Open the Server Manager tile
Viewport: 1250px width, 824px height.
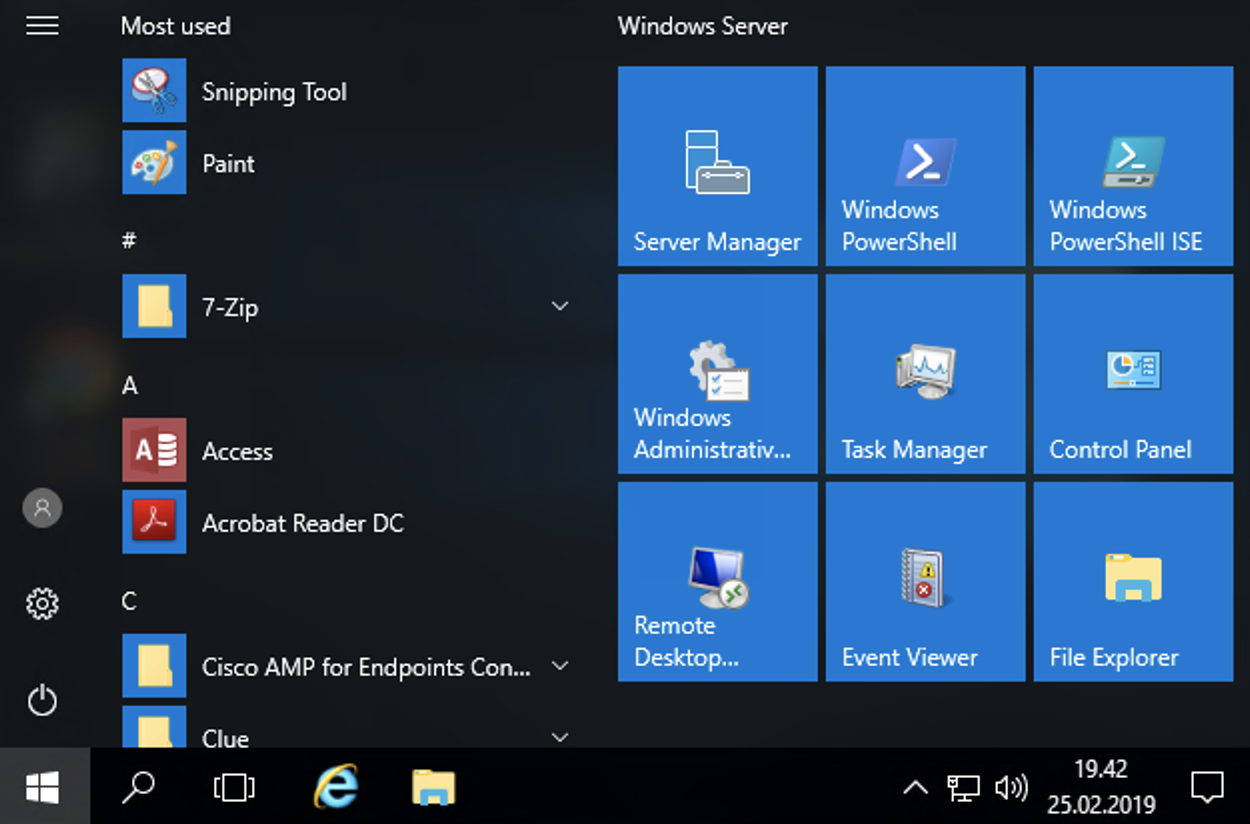[x=718, y=166]
